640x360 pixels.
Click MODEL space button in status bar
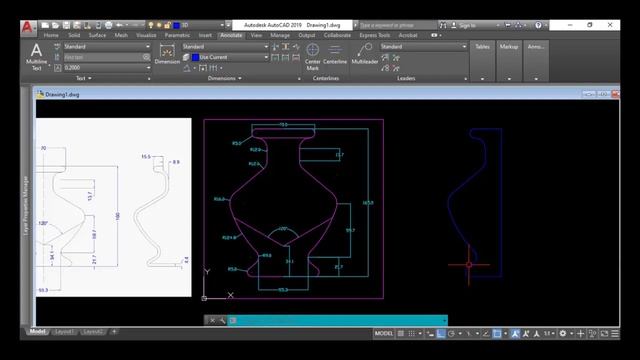[x=384, y=333]
